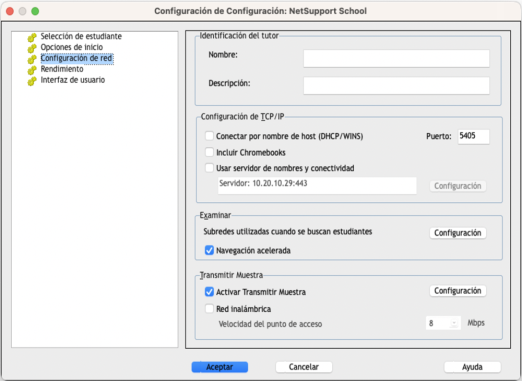Disable Activar Transmitir Muestra checkbox
Screen dimensions: 522x381
point(209,292)
